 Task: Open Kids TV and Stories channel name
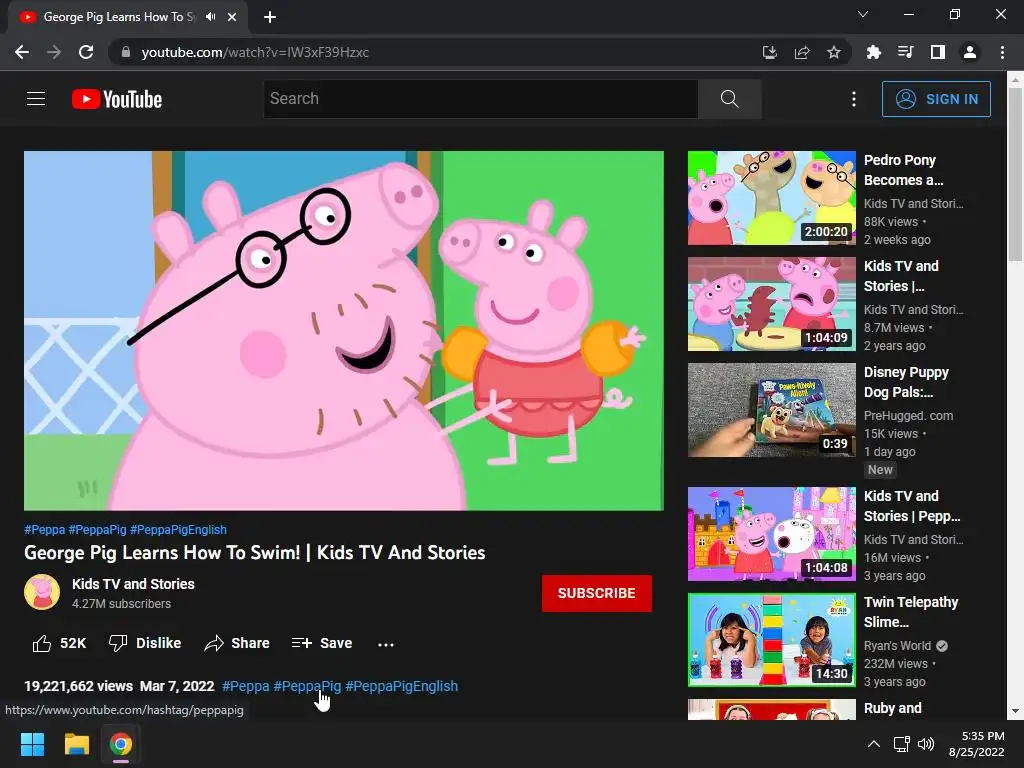click(x=133, y=584)
